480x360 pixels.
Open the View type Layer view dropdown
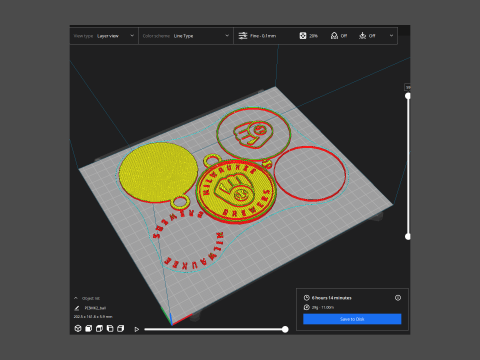click(104, 36)
